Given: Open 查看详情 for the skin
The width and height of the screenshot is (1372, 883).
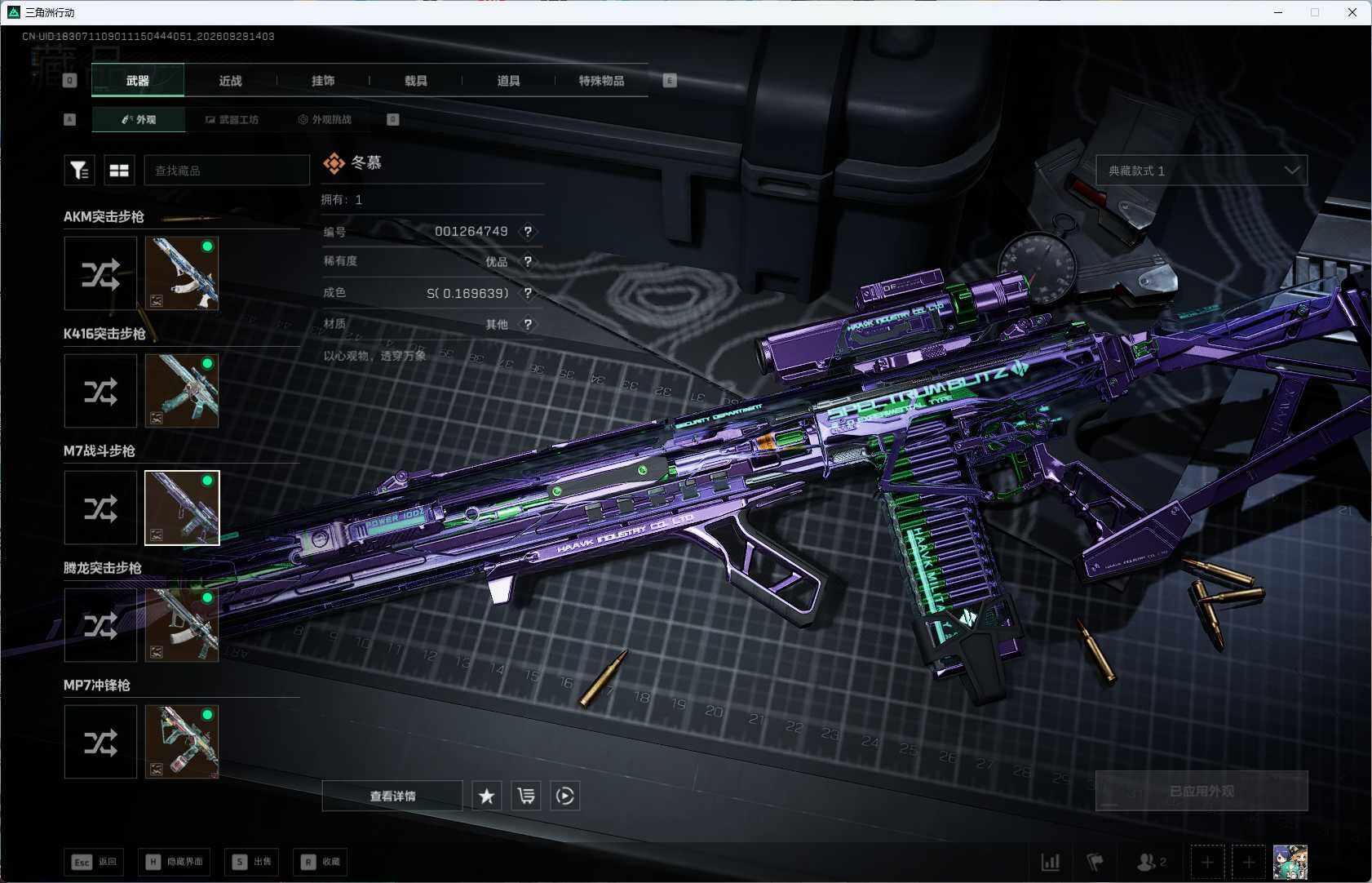Looking at the screenshot, I should (x=392, y=796).
